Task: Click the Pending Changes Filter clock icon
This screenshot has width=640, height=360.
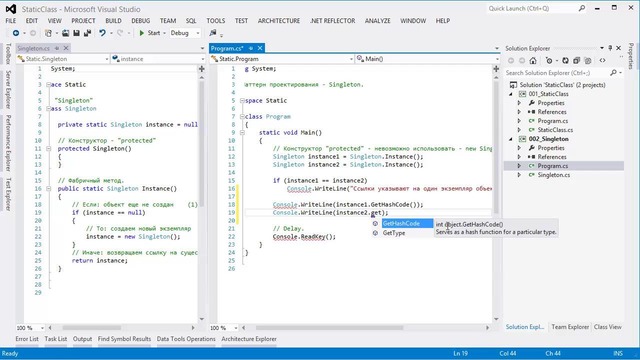Action: tap(549, 60)
